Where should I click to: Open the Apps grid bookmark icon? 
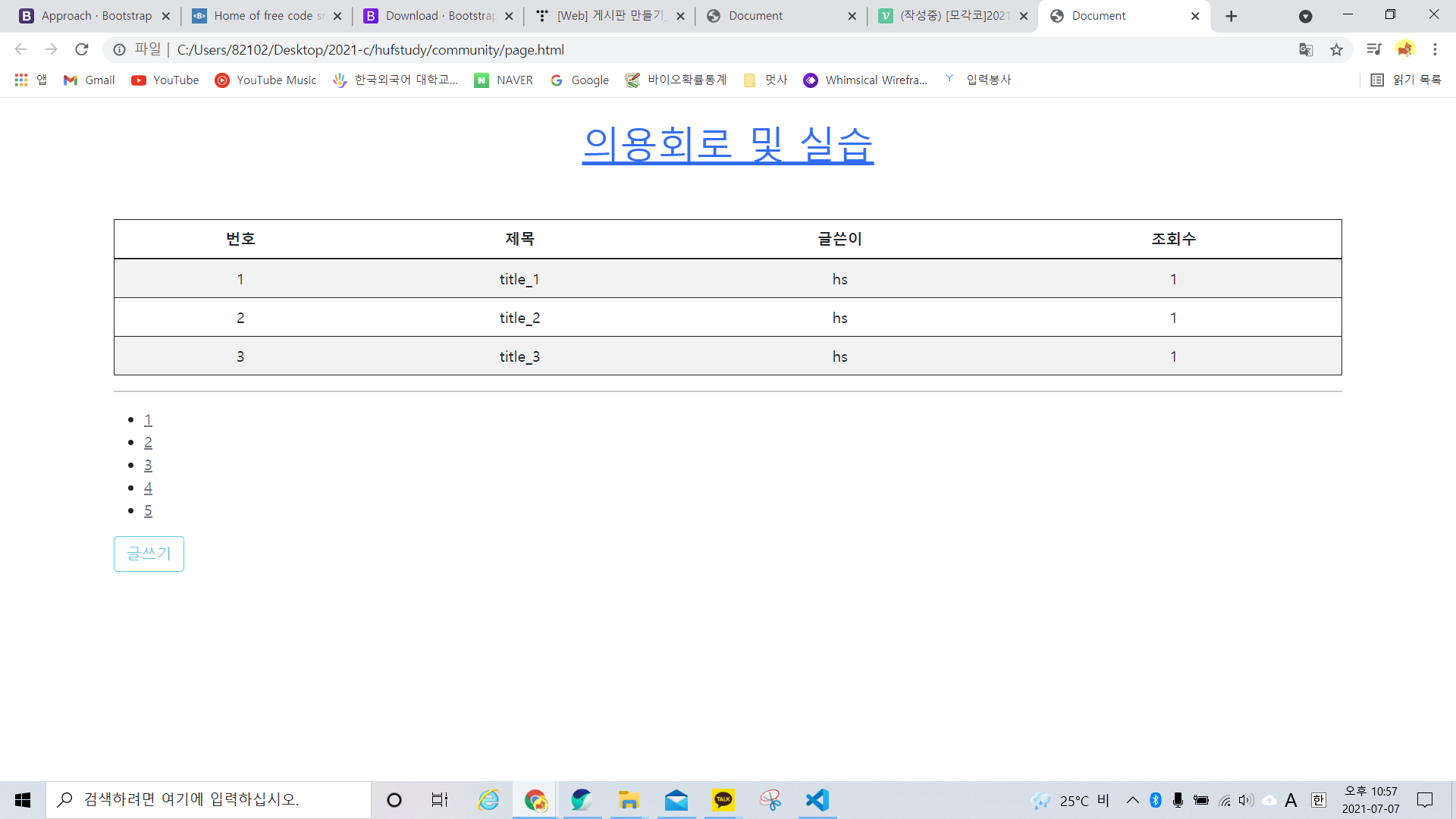pyautogui.click(x=21, y=80)
